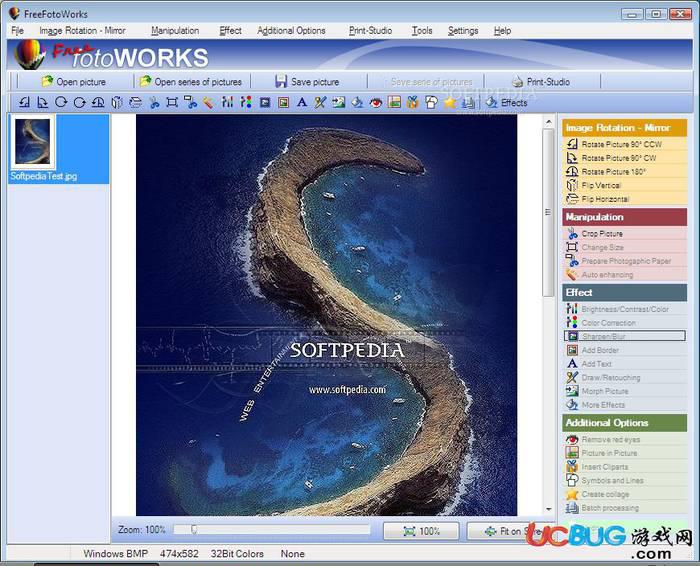Click the Batch Processing toolbar icon
Viewport: 700px width, 566px height.
point(468,103)
